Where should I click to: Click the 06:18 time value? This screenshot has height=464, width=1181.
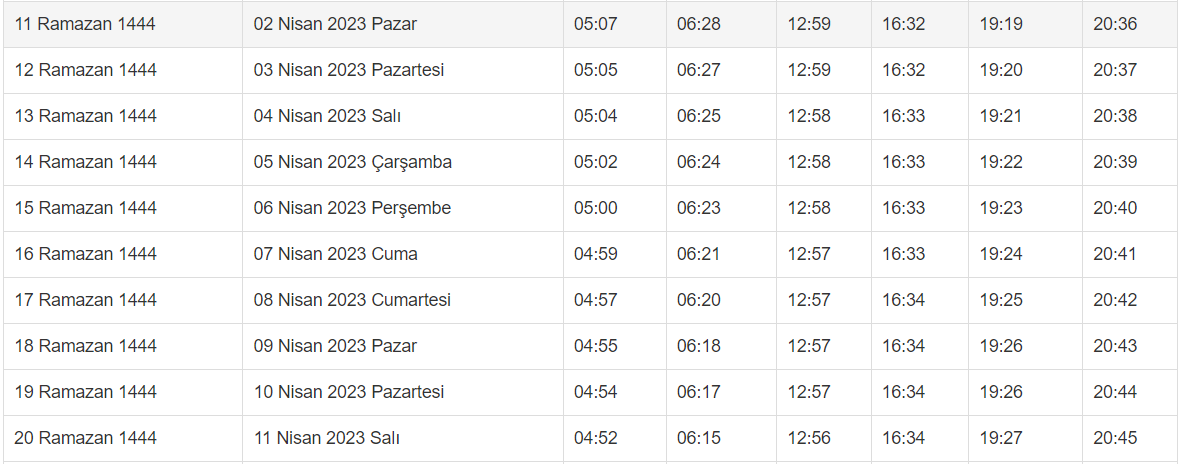tap(698, 346)
